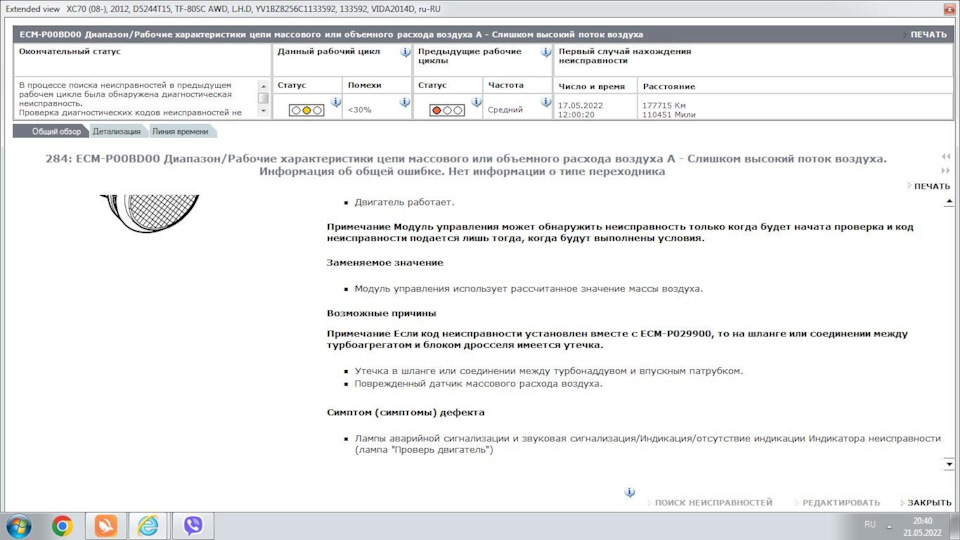Click info icon beside Данный рабочий цикл
Screen dimensions: 960x540
click(405, 52)
